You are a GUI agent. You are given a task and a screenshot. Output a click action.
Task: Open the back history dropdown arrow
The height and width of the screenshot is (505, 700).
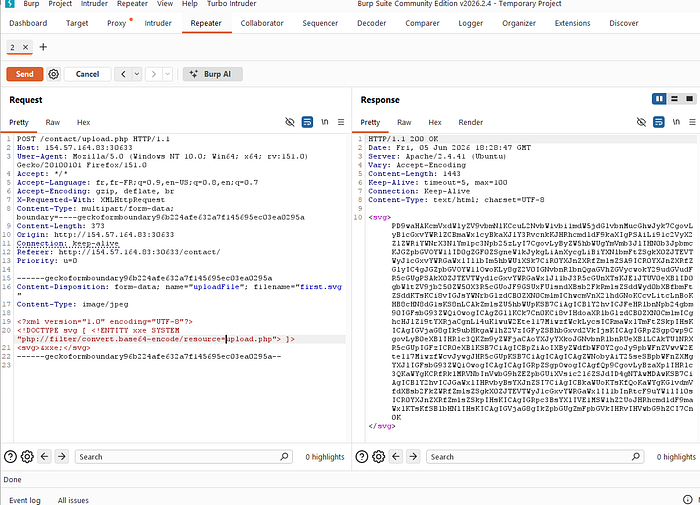(x=137, y=74)
